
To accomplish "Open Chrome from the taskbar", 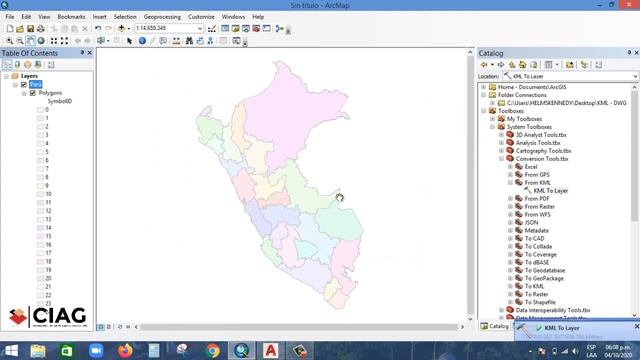I will click(212, 351).
